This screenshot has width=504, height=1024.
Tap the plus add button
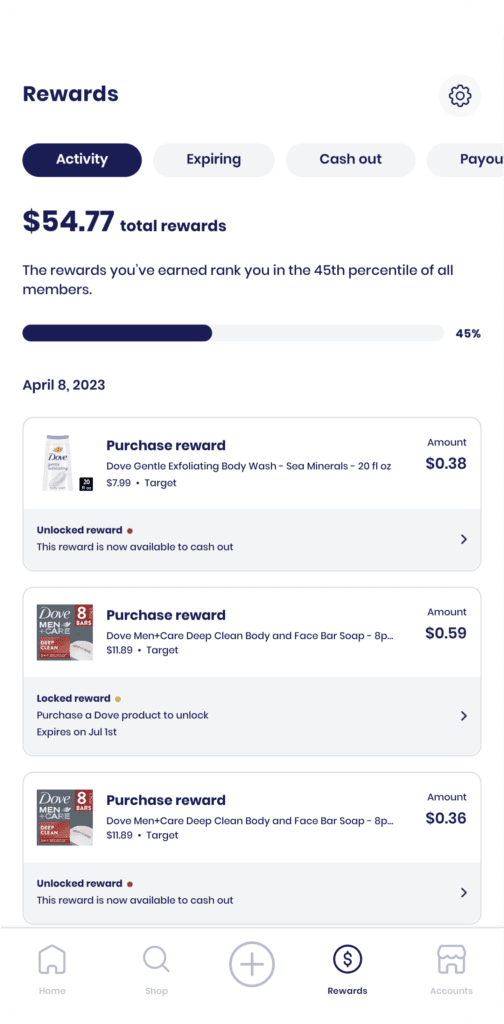click(x=252, y=964)
